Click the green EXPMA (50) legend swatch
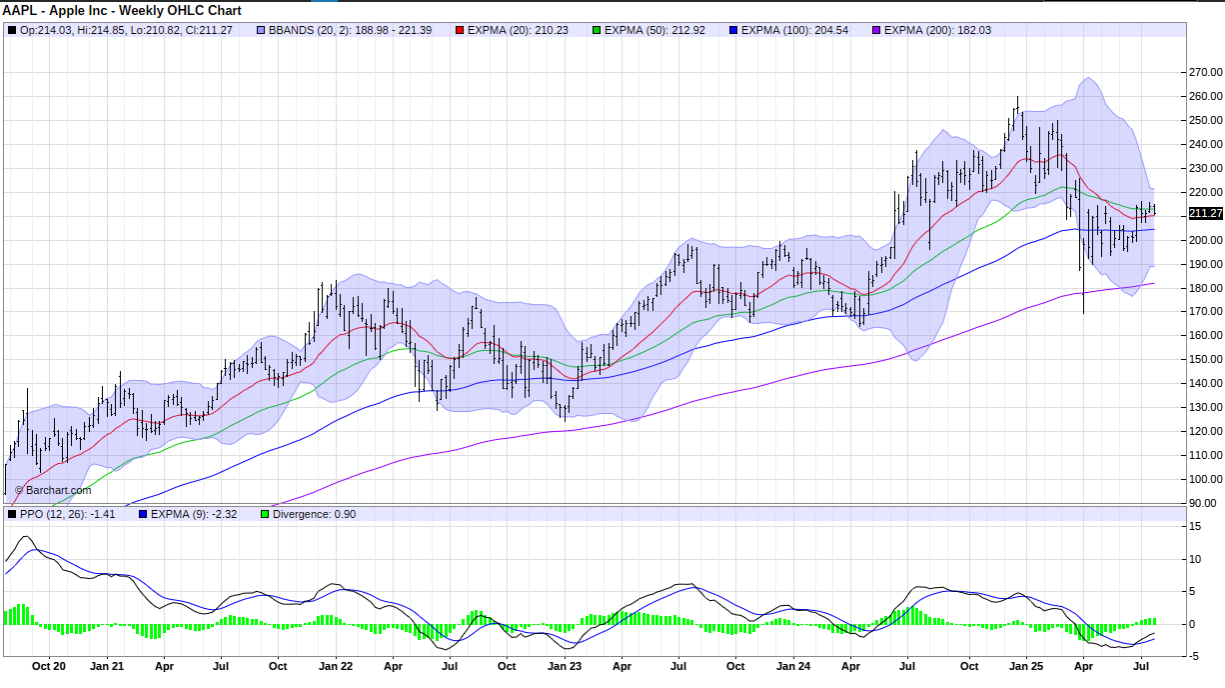 point(597,30)
